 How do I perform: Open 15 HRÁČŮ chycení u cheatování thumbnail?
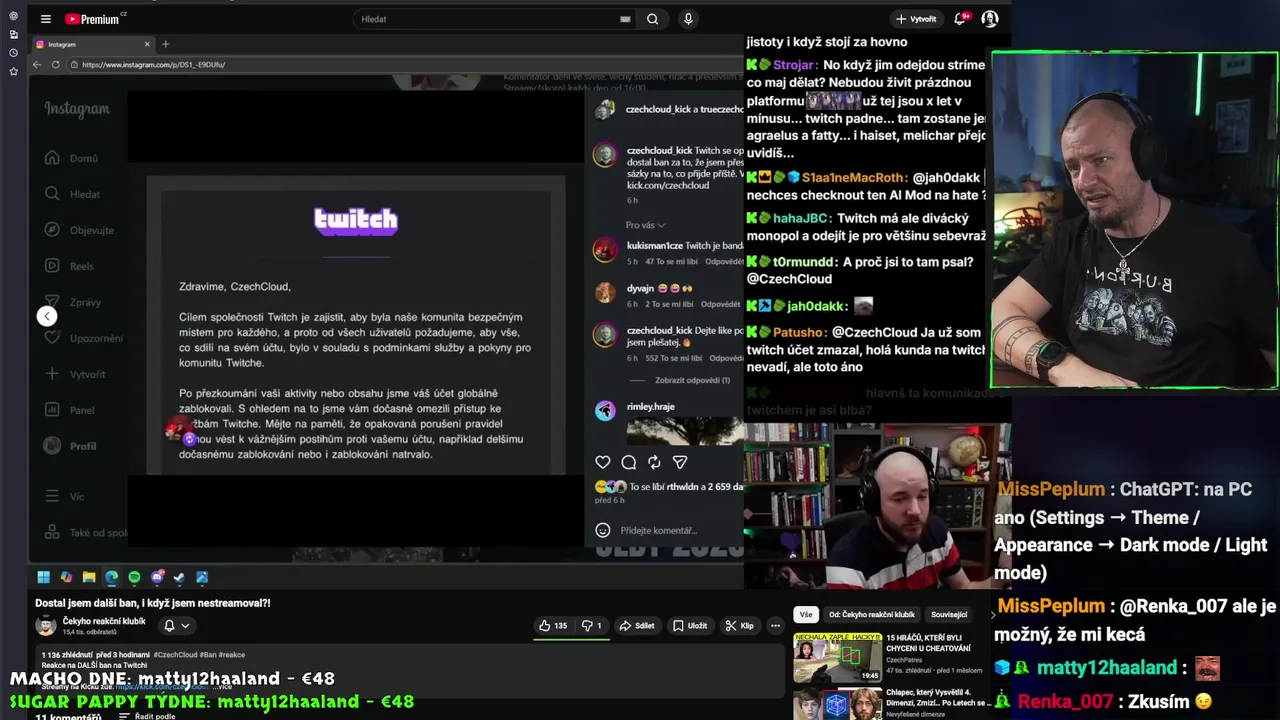point(838,658)
